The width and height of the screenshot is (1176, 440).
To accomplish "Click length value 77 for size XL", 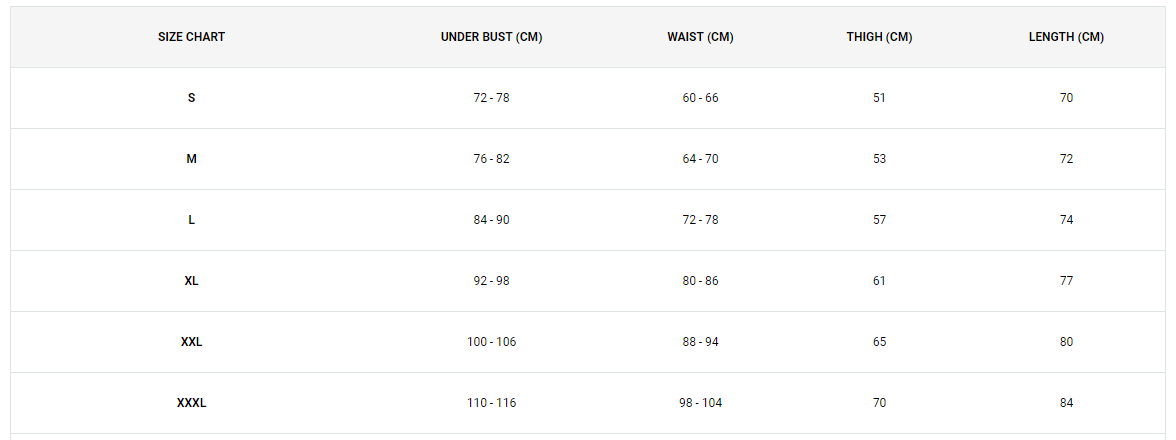I will [1066, 280].
